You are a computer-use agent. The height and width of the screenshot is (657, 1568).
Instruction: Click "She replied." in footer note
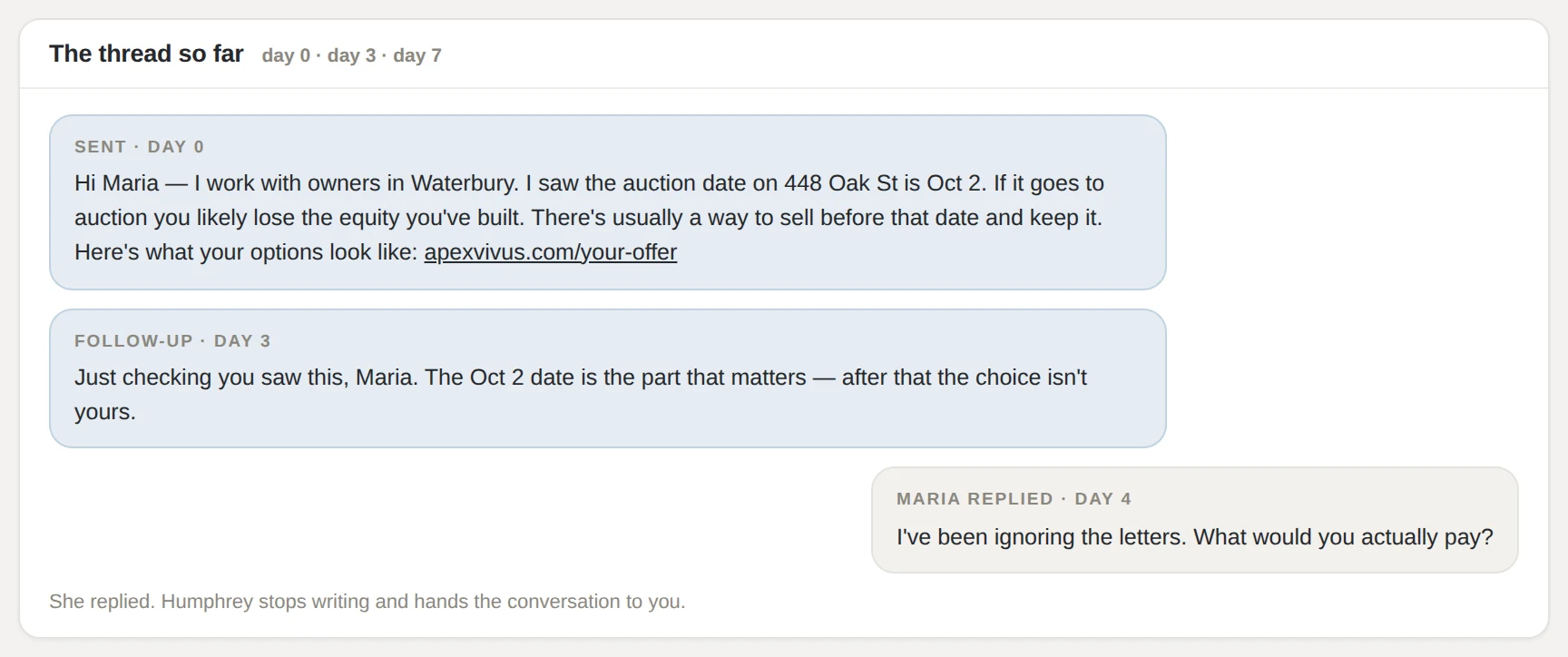coord(102,602)
